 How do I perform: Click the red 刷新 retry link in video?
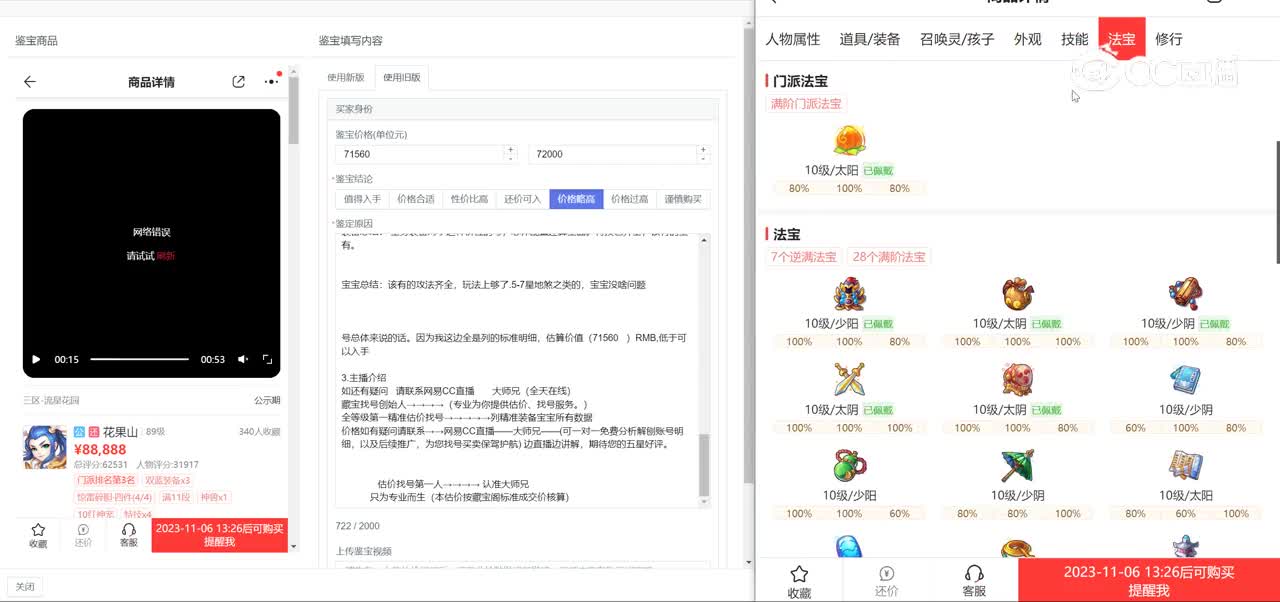click(x=165, y=255)
